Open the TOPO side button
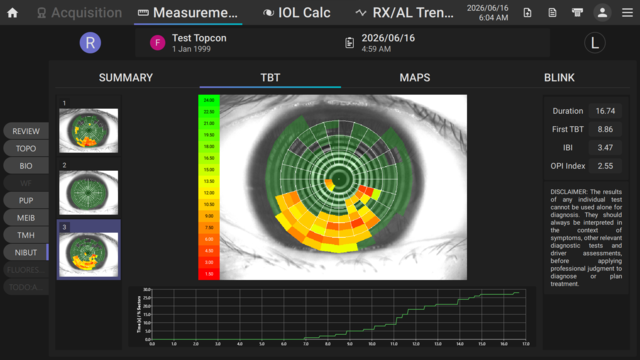 (x=26, y=149)
